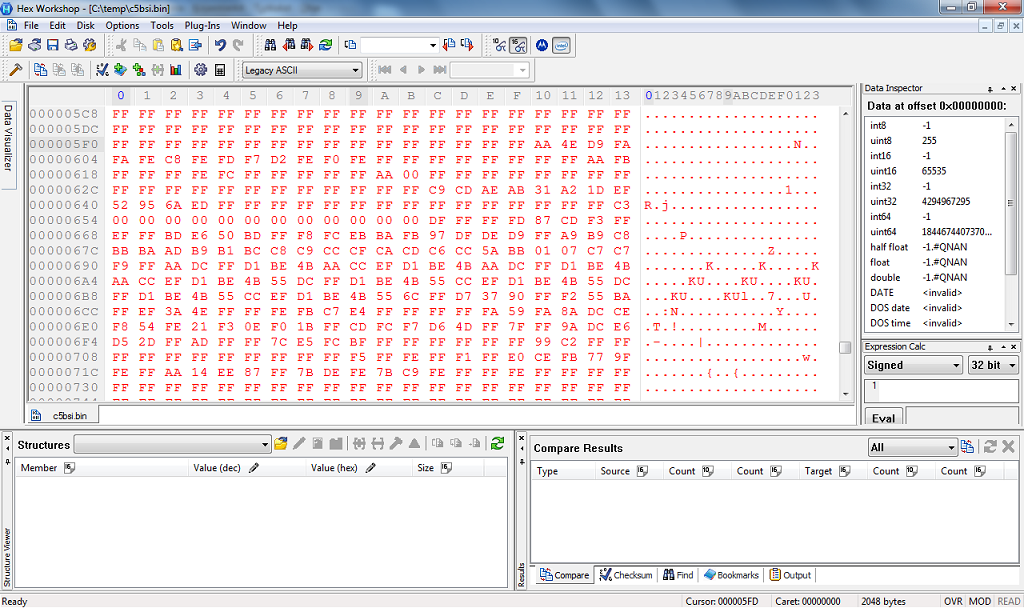Save the file with the floppy disk icon
Viewport: 1024px width, 608px height.
coord(53,45)
